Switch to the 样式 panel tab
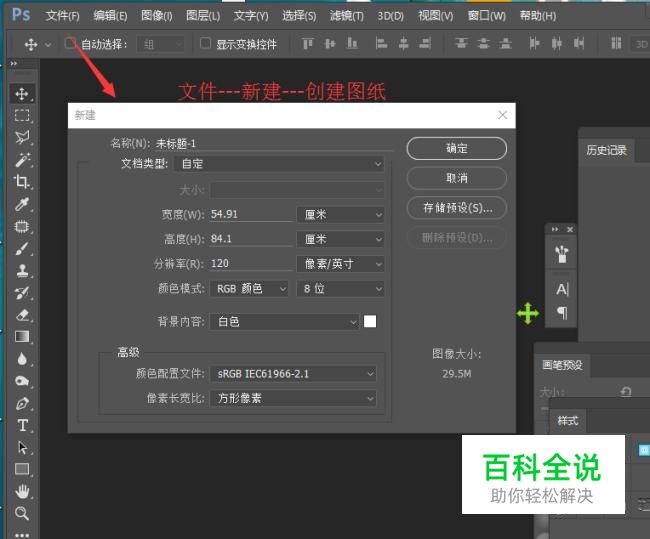This screenshot has height=539, width=650. click(x=568, y=421)
